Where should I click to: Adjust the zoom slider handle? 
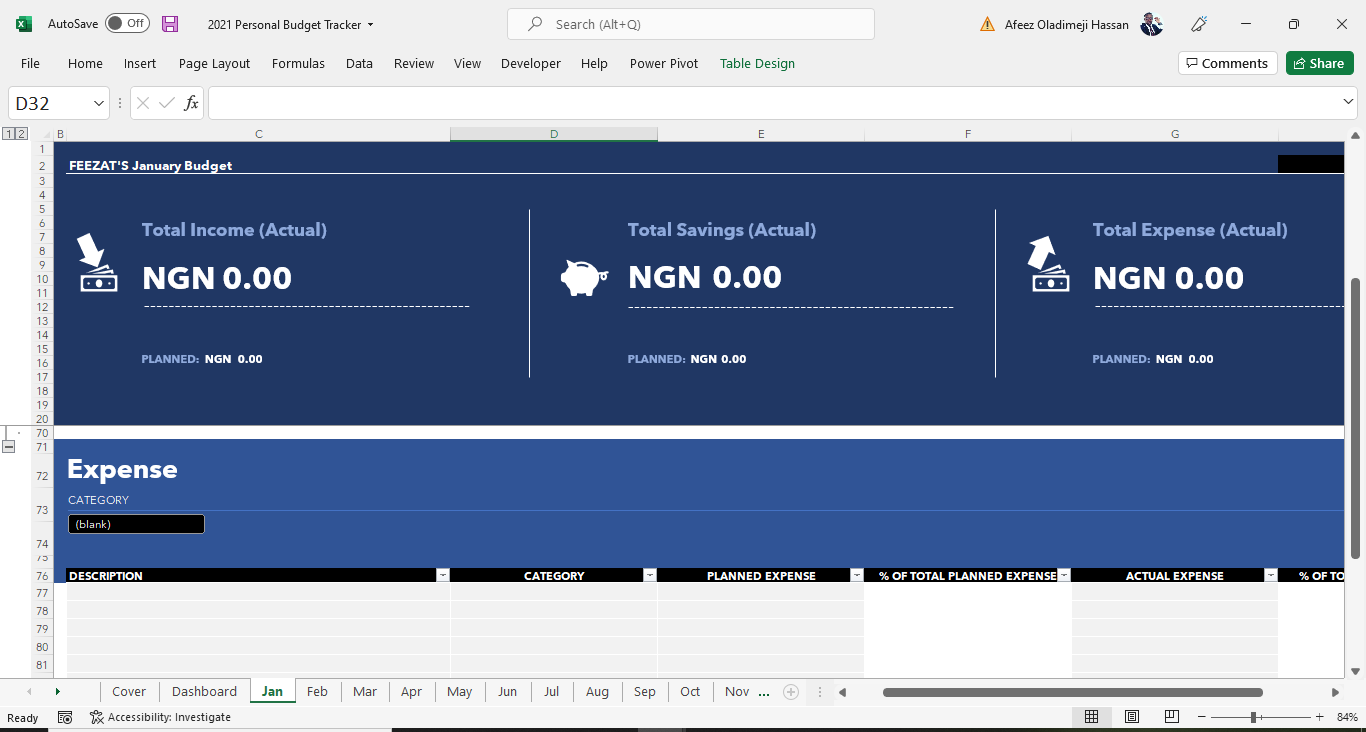(x=1253, y=717)
